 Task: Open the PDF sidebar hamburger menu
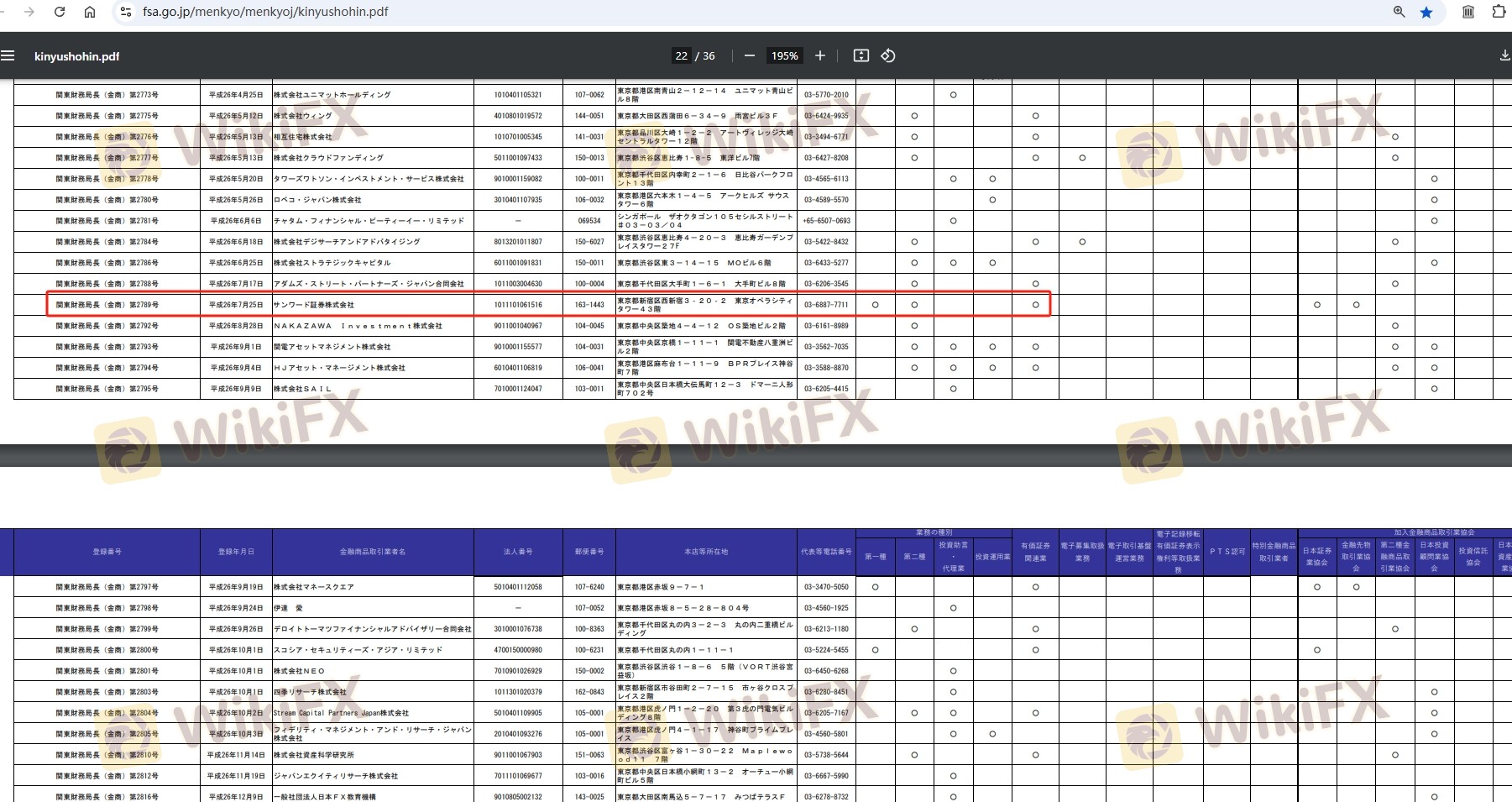coord(8,56)
